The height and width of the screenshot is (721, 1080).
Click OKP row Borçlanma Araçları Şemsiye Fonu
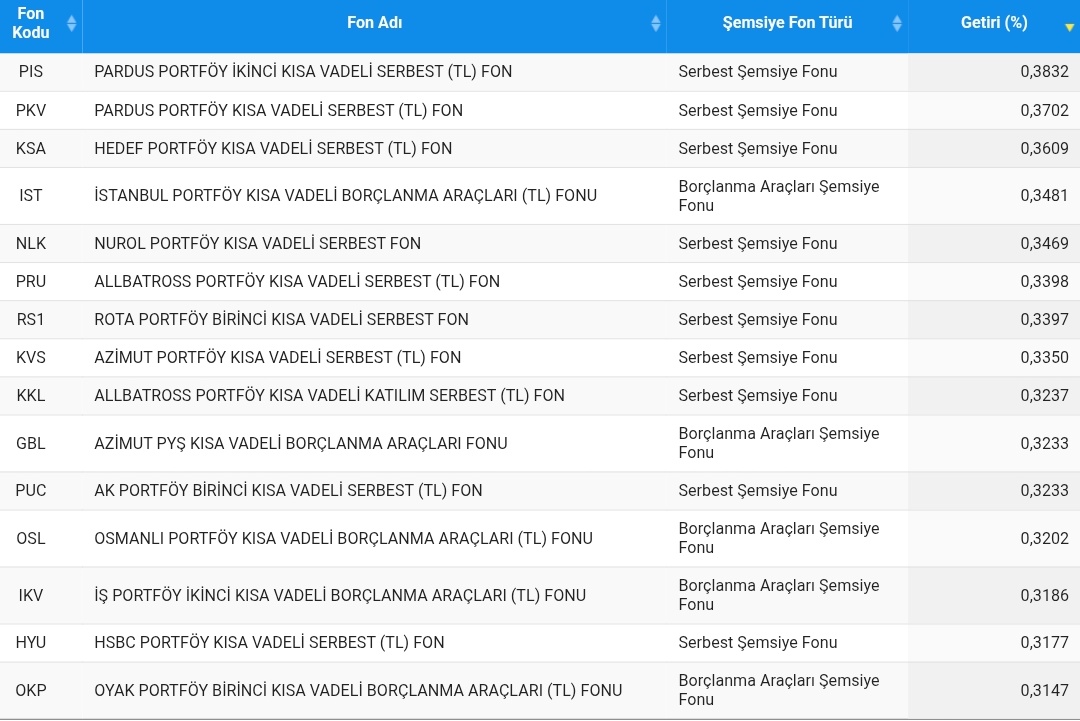coord(779,690)
